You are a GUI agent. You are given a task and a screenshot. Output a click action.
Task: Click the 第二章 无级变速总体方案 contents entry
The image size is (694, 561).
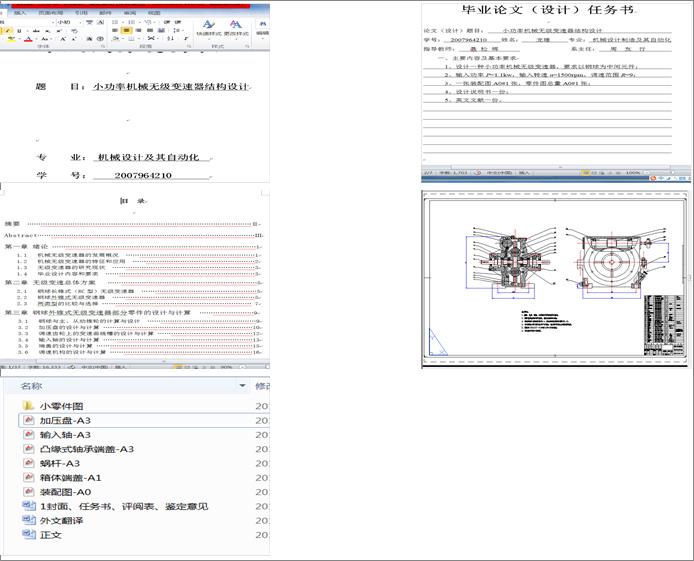(133, 282)
